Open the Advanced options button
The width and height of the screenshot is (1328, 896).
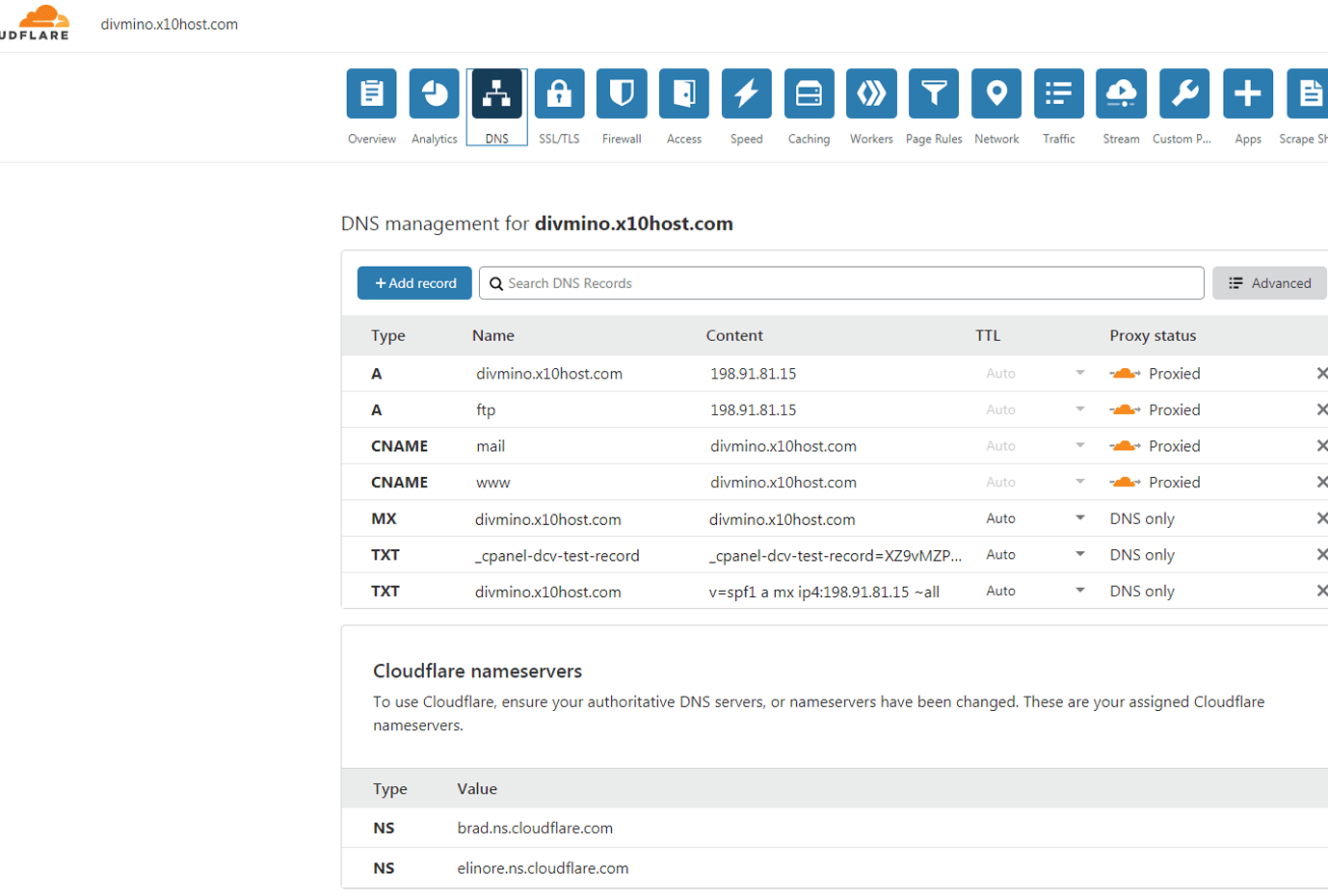coord(1269,283)
